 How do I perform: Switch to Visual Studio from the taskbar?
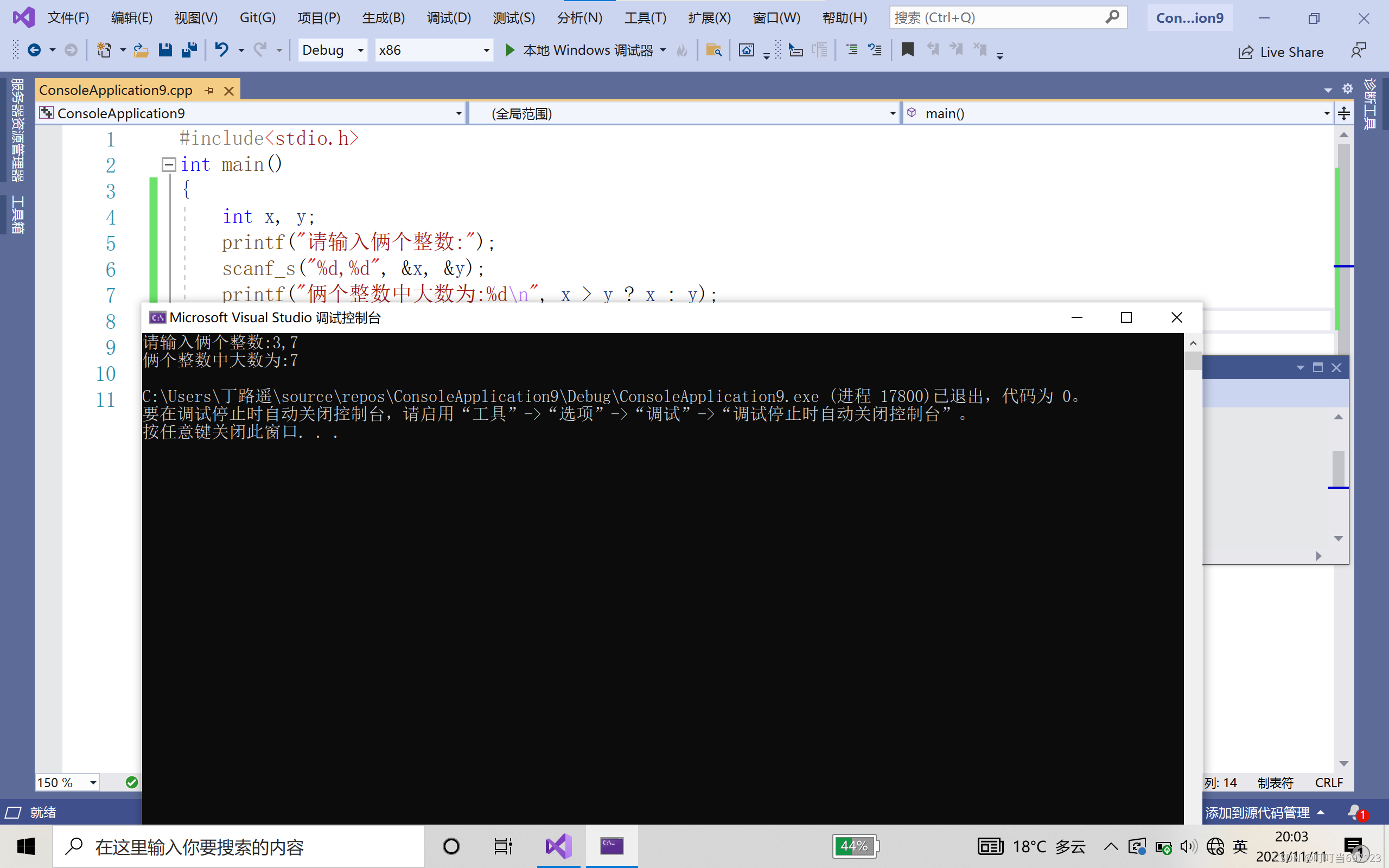tap(558, 846)
